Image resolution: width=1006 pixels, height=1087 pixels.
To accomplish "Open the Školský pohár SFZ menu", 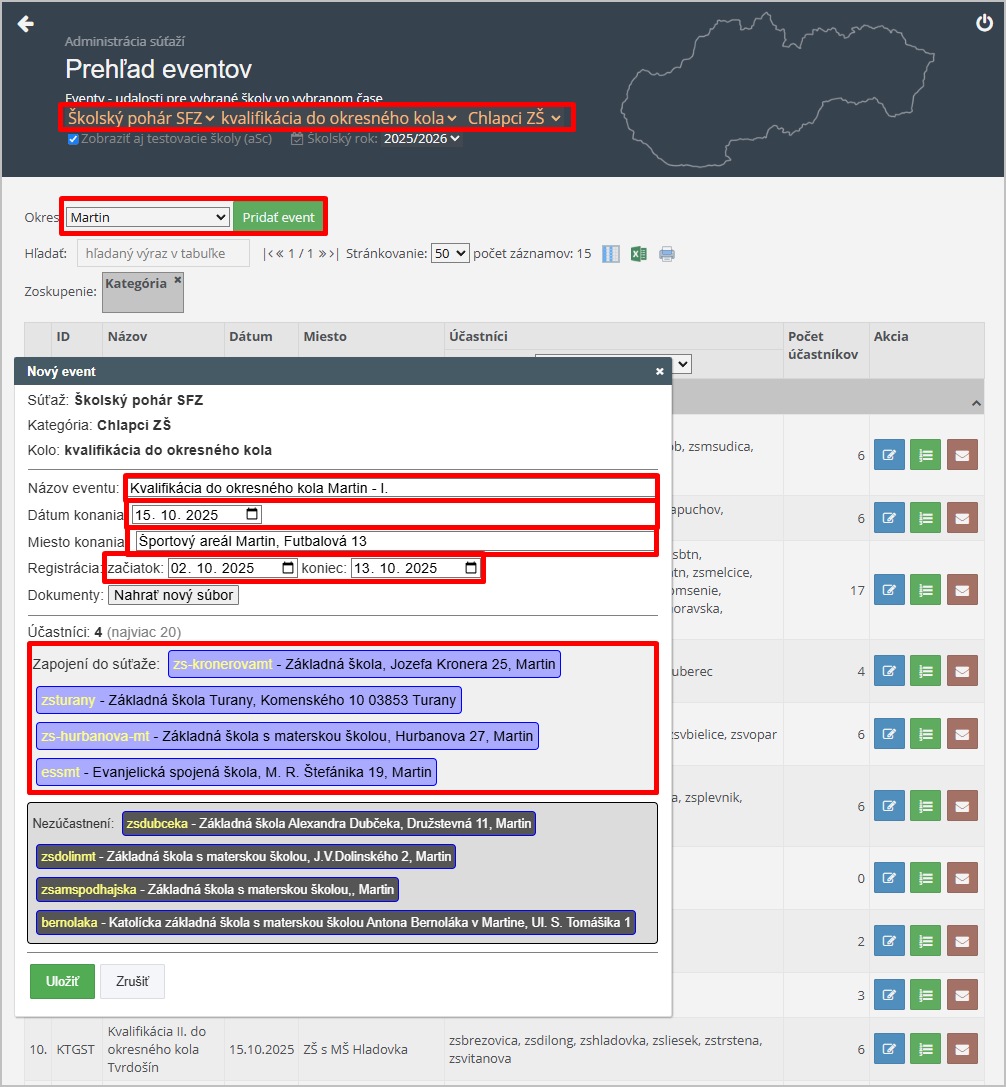I will 141,118.
